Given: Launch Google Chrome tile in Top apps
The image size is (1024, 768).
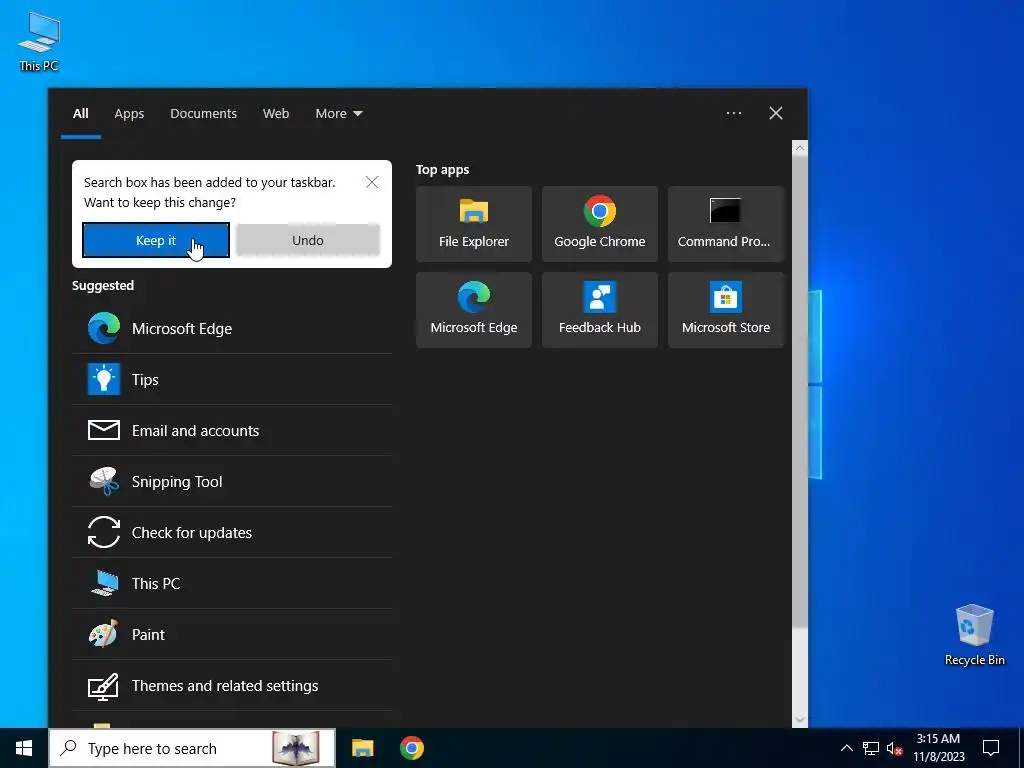Looking at the screenshot, I should [600, 224].
